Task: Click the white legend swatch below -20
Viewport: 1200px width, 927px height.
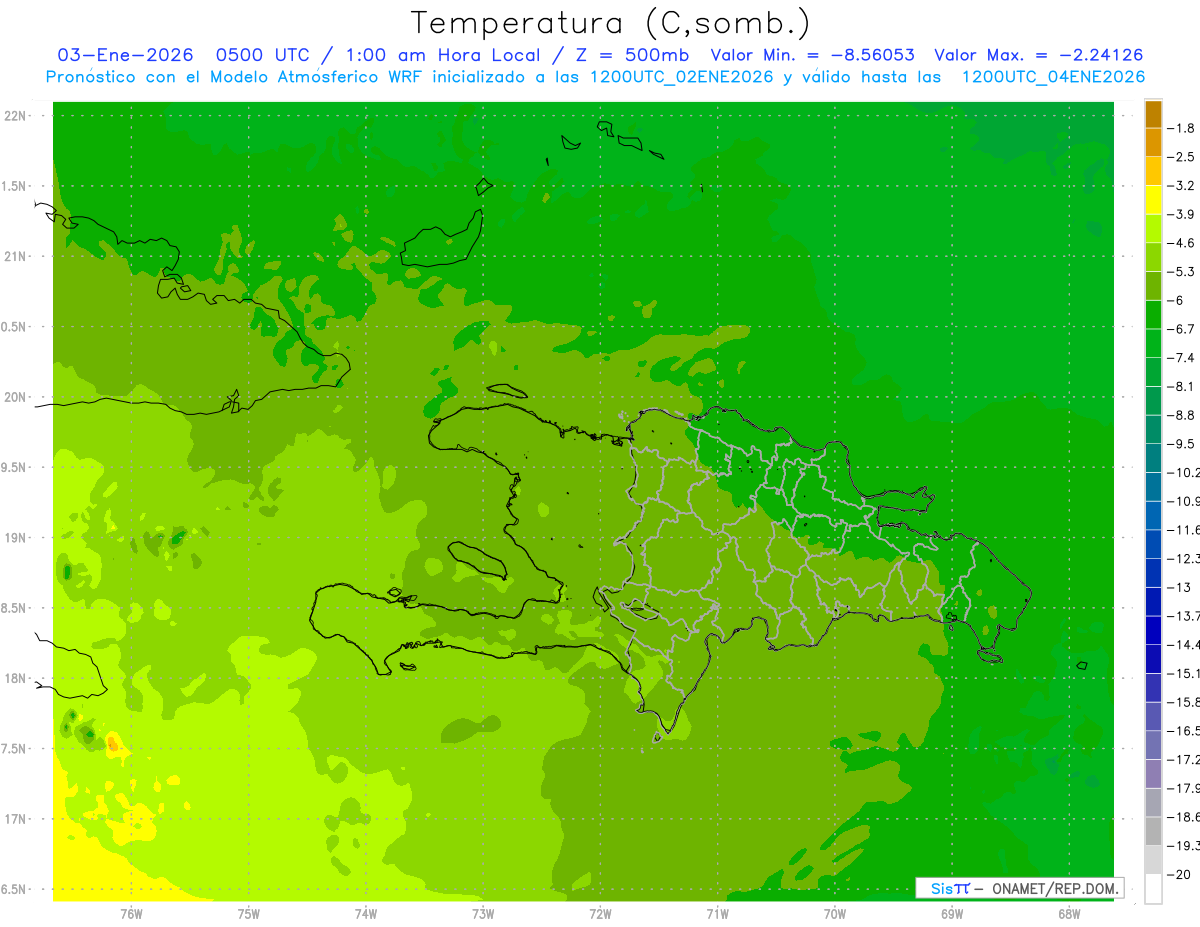Action: [x=1153, y=889]
